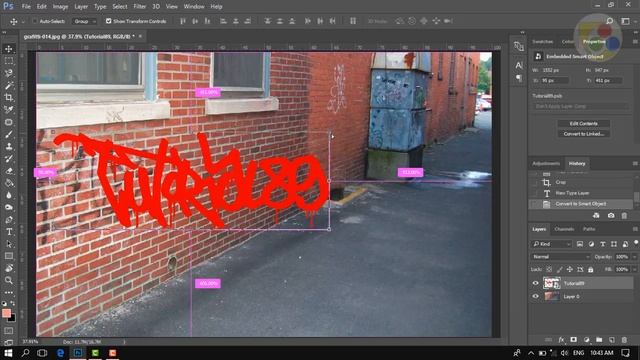Toggle lock position icon

570,269
